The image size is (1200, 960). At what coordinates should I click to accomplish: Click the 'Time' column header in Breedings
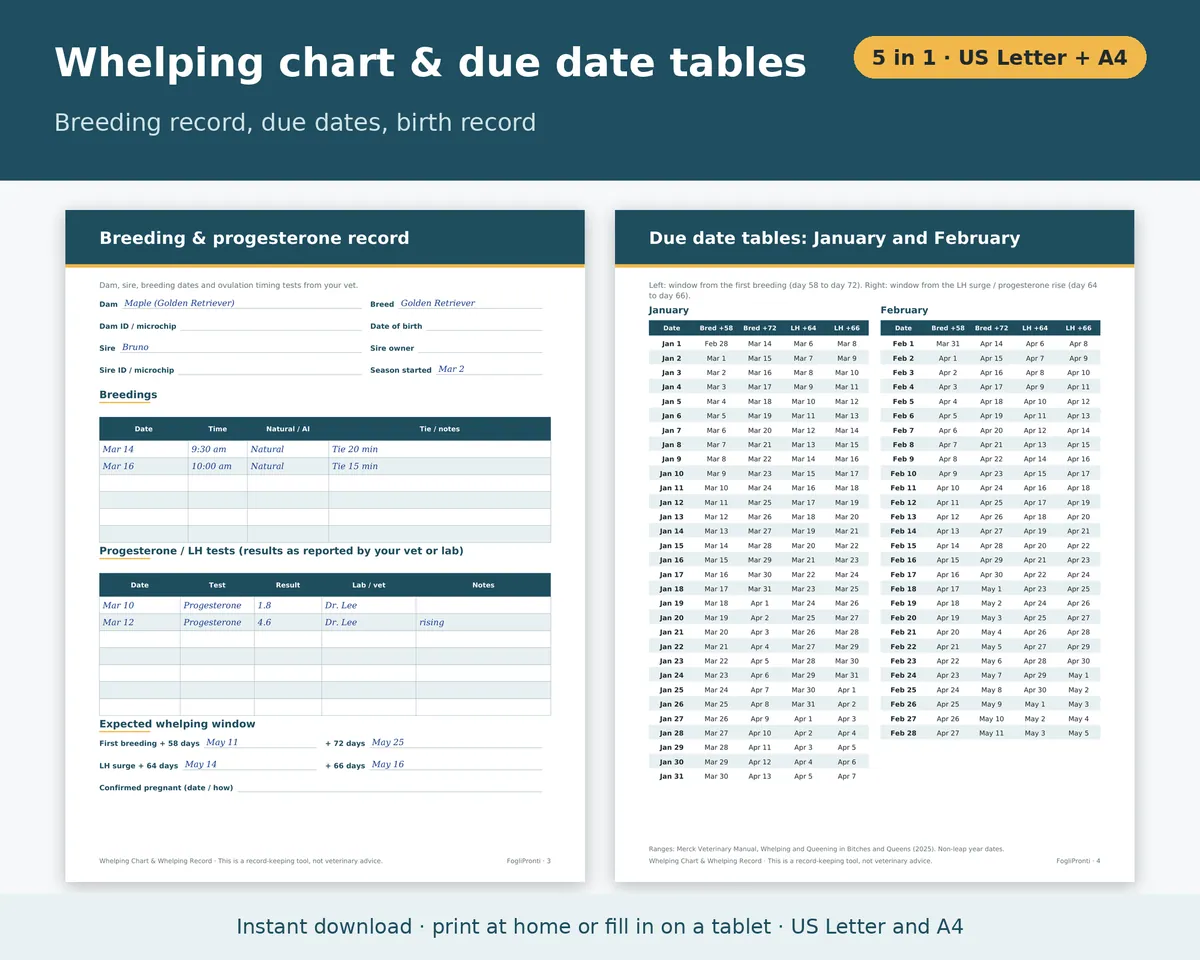click(x=218, y=429)
